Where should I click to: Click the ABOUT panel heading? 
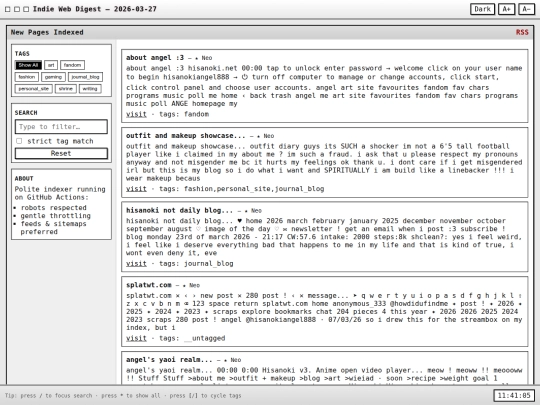(x=24, y=179)
